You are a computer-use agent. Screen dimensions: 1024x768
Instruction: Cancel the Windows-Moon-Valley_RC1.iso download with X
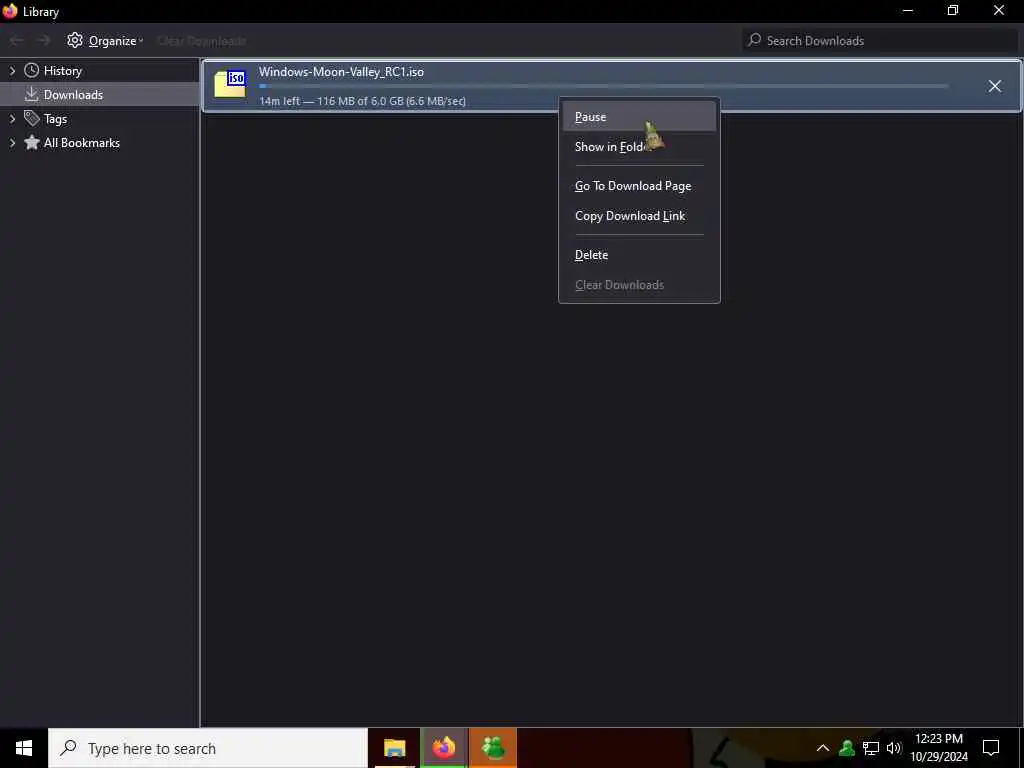995,86
